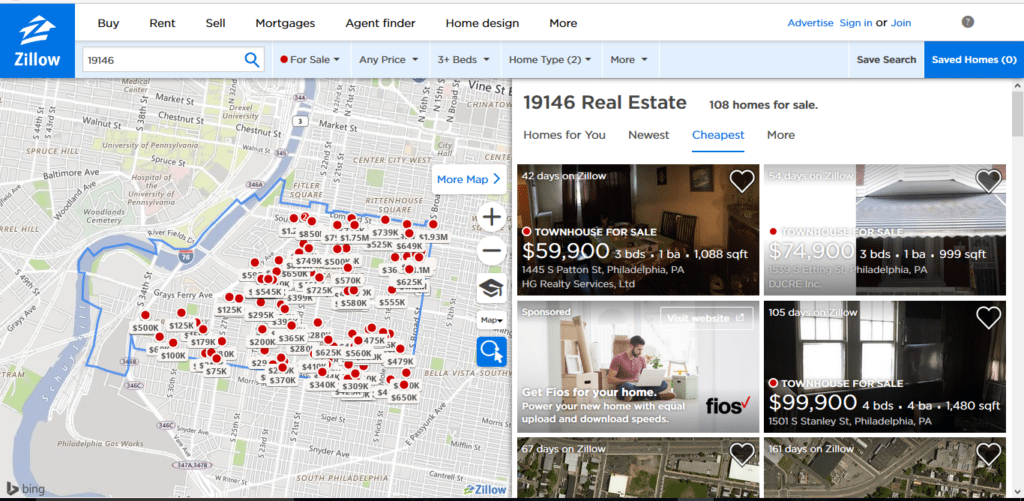Activate the draw search area tool
This screenshot has height=501, width=1024.
pos(492,352)
